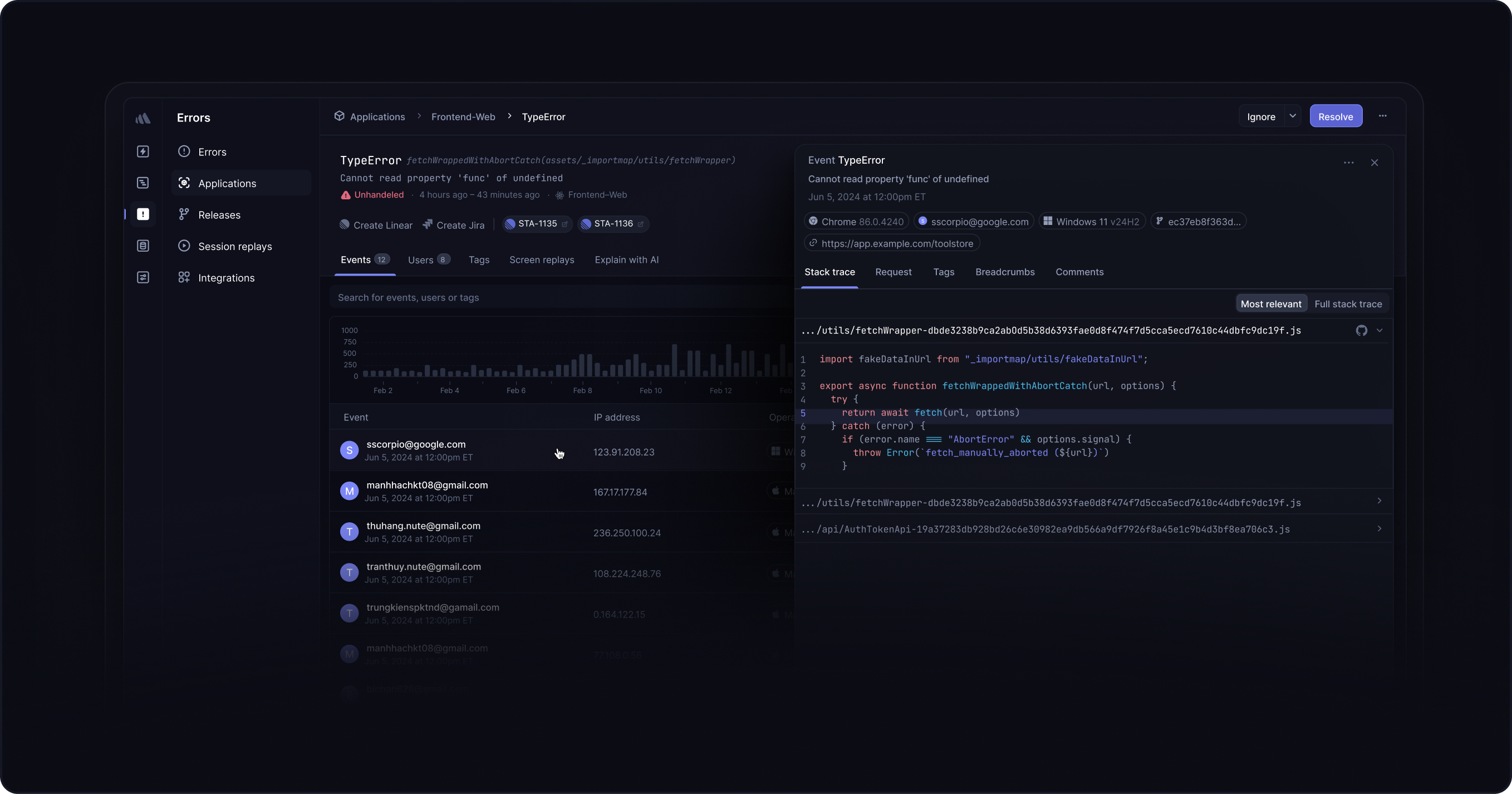1512x794 pixels.
Task: Expand the AuthTokenApi stack frame
Action: click(1379, 528)
